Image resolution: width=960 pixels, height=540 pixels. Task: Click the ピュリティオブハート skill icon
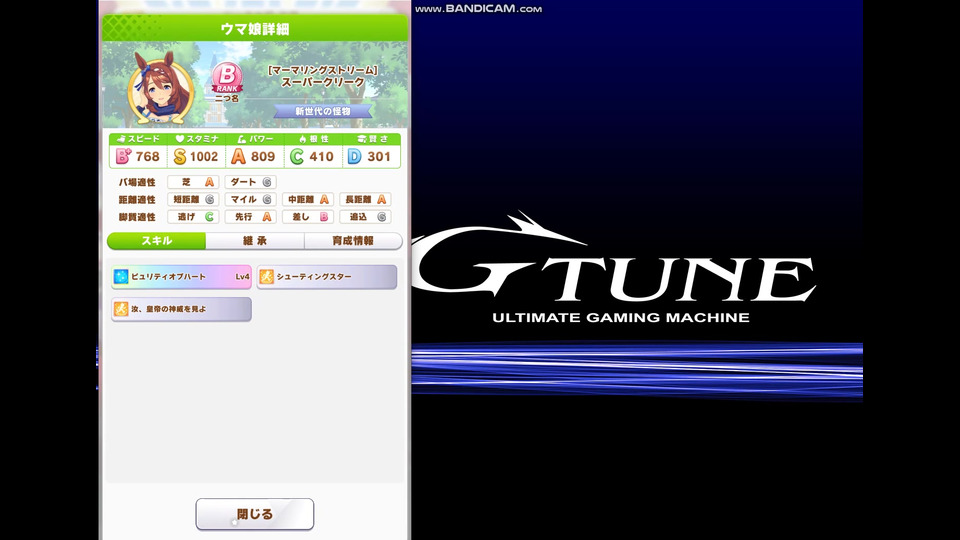pyautogui.click(x=121, y=277)
